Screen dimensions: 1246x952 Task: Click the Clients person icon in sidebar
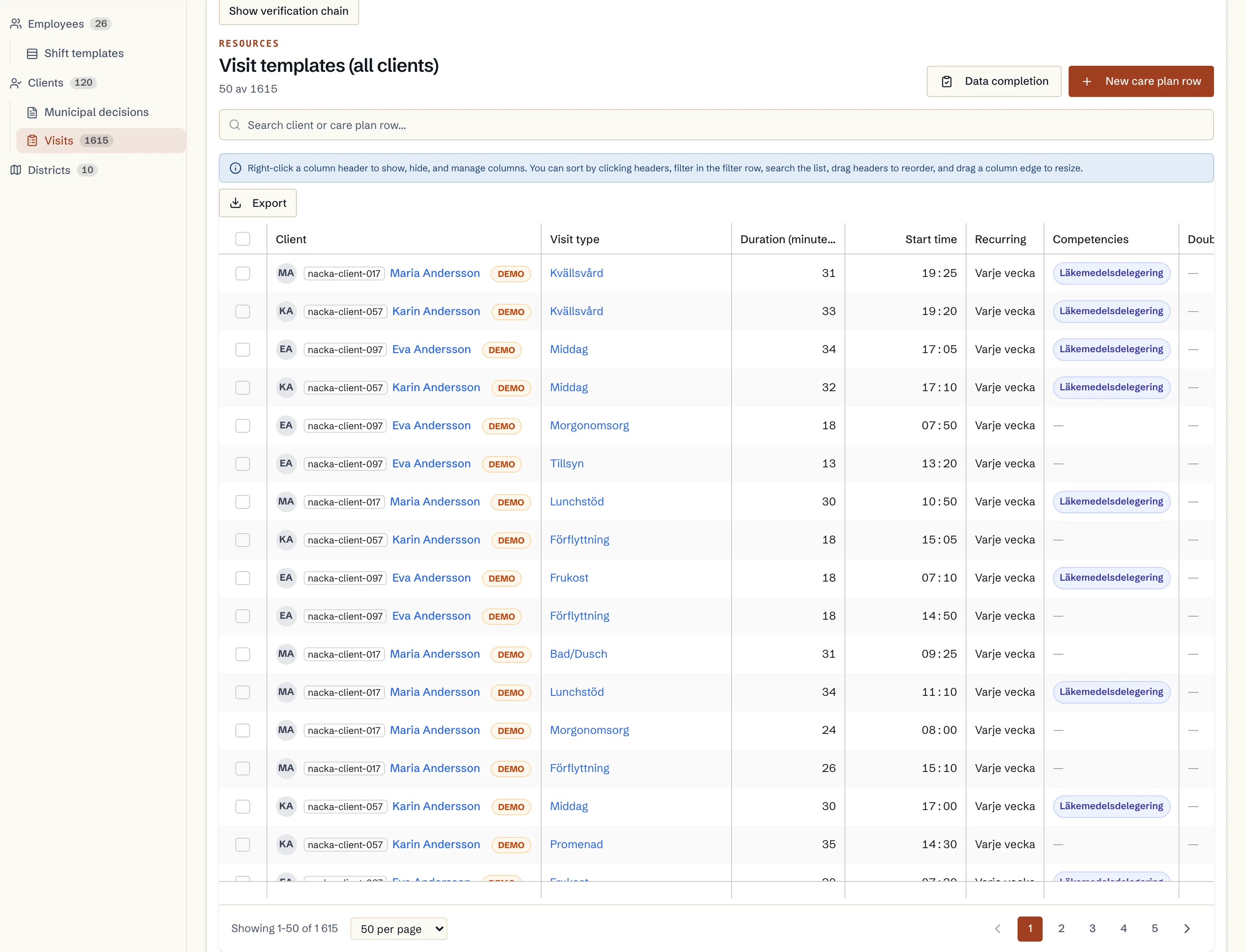(x=16, y=83)
